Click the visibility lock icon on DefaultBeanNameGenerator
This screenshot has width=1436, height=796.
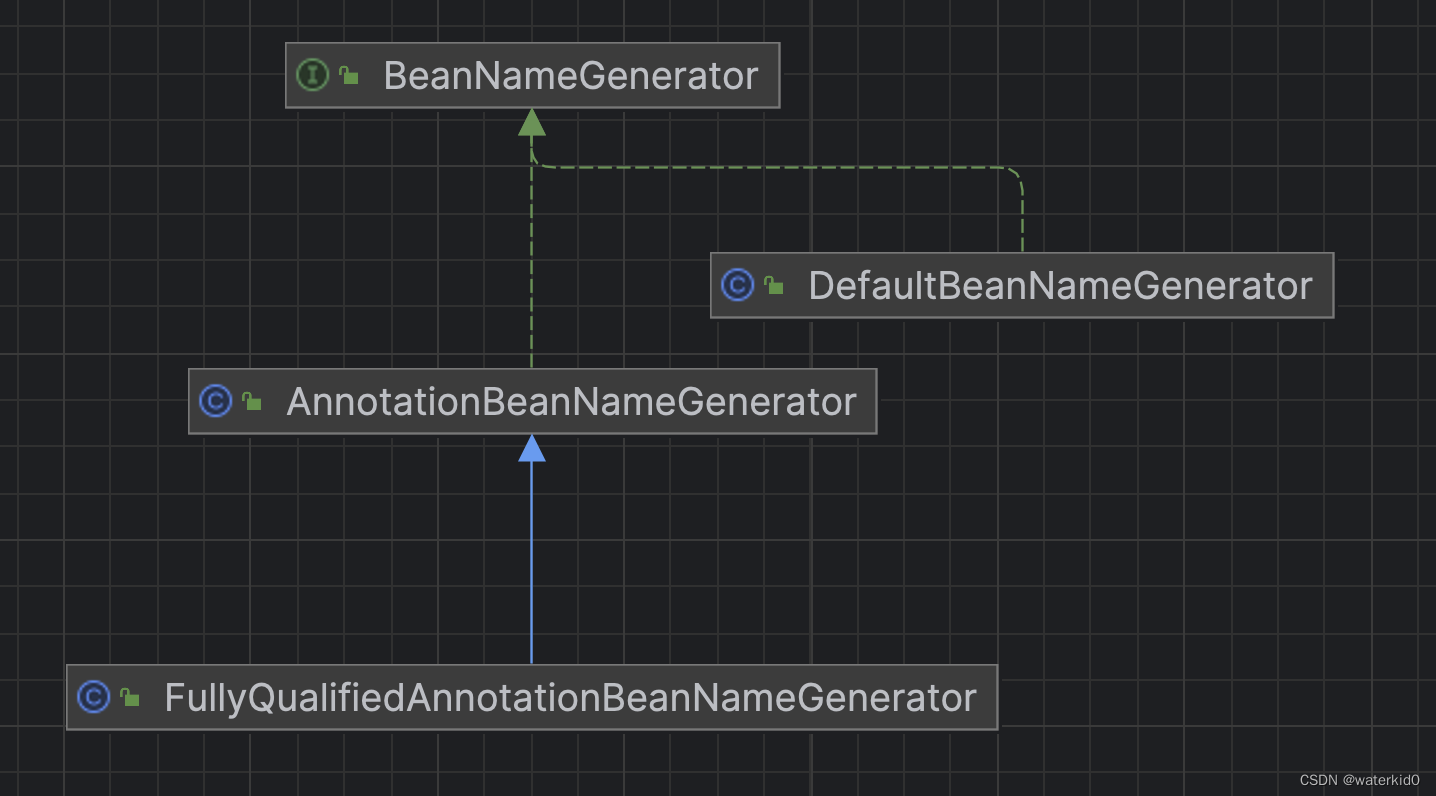[x=773, y=286]
